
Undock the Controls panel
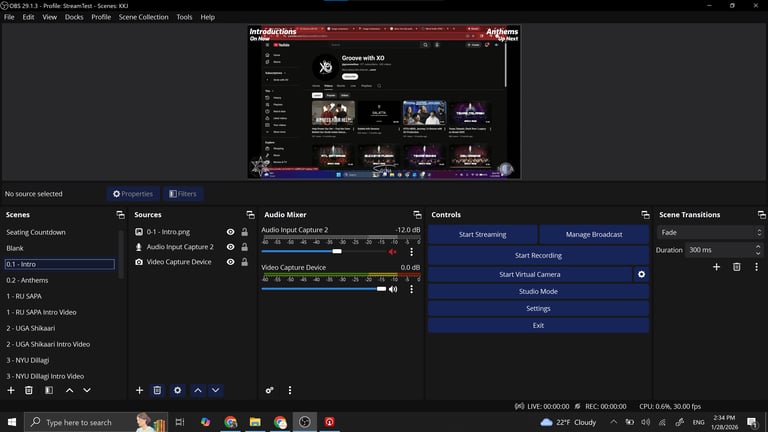(x=646, y=215)
